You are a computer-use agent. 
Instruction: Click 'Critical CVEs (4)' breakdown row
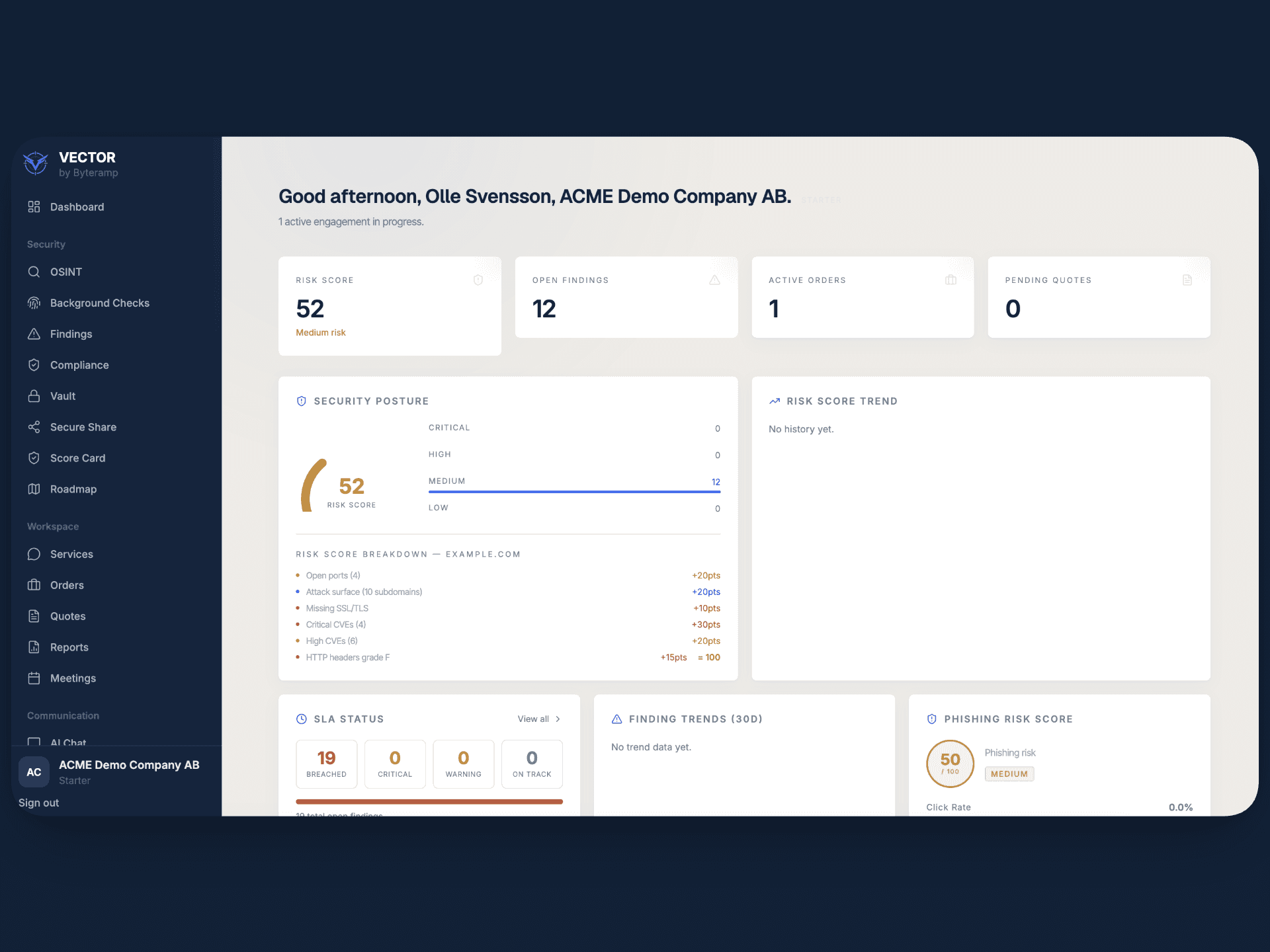[508, 625]
